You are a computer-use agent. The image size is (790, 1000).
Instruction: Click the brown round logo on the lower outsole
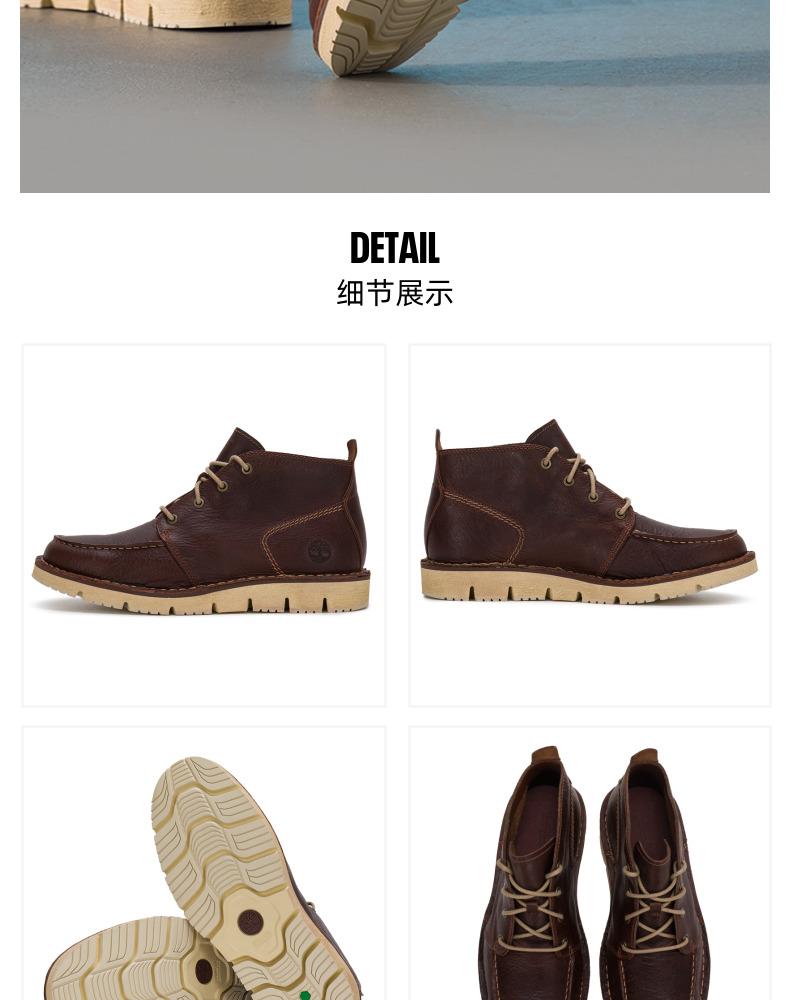pyautogui.click(x=203, y=971)
